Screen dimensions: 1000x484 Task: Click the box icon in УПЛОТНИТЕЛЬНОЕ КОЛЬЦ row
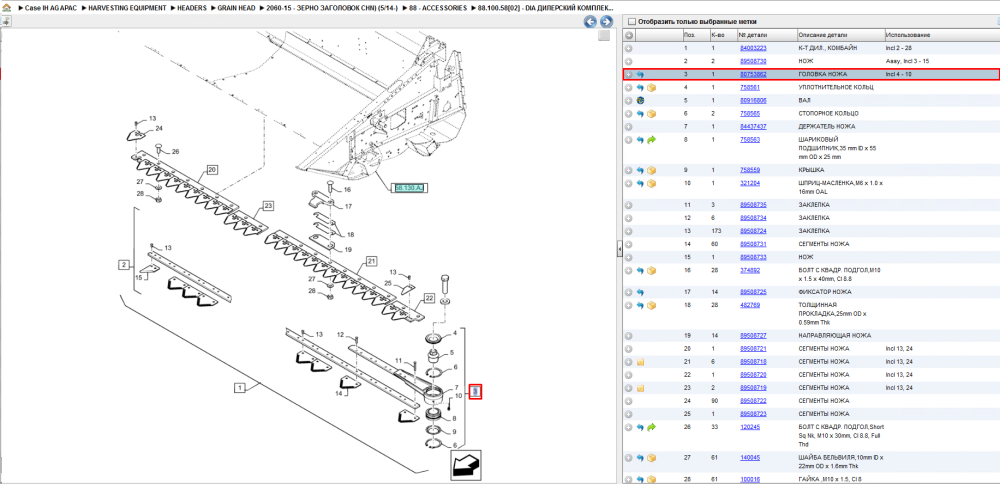[x=652, y=87]
